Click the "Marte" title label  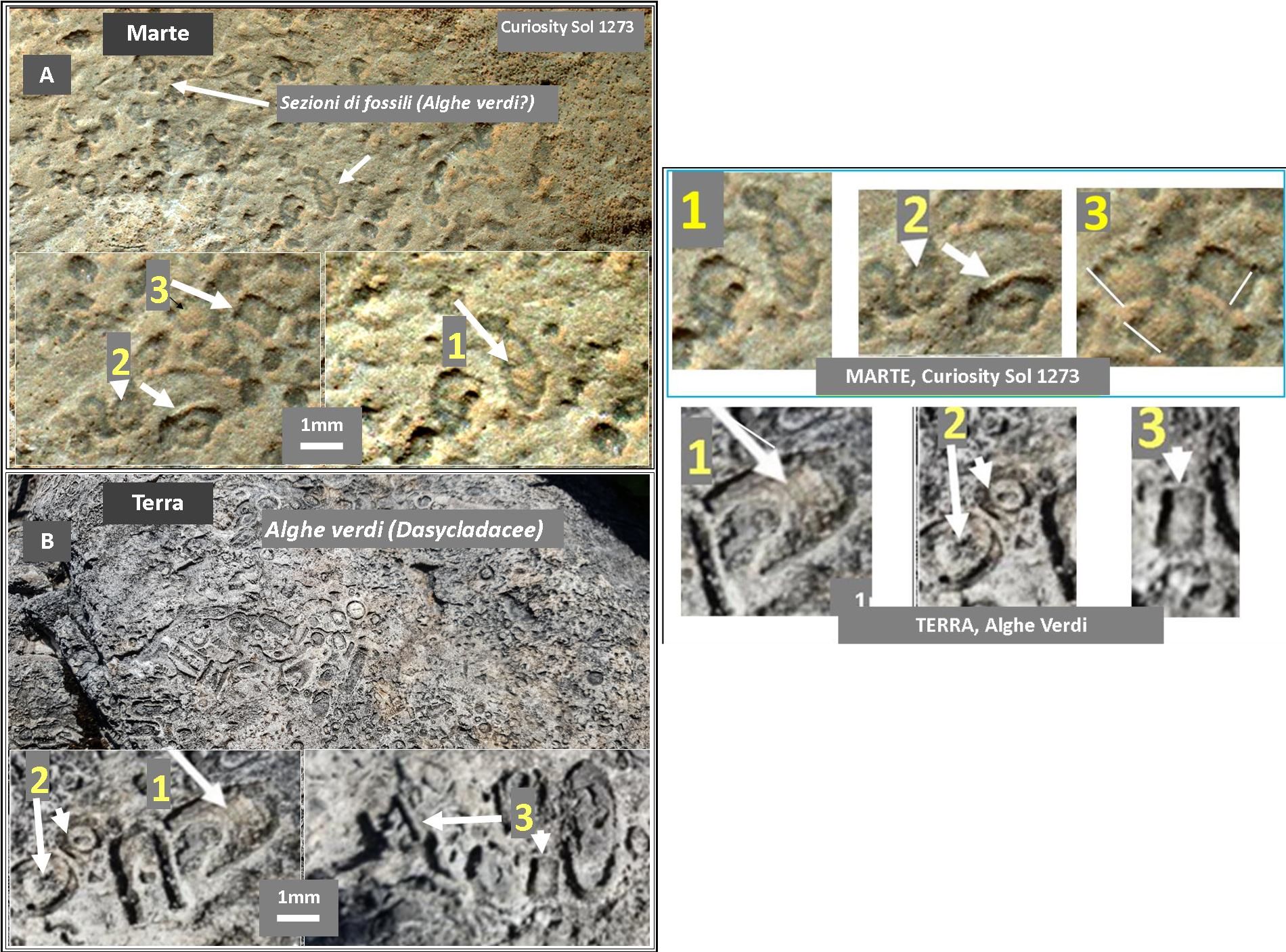click(158, 33)
